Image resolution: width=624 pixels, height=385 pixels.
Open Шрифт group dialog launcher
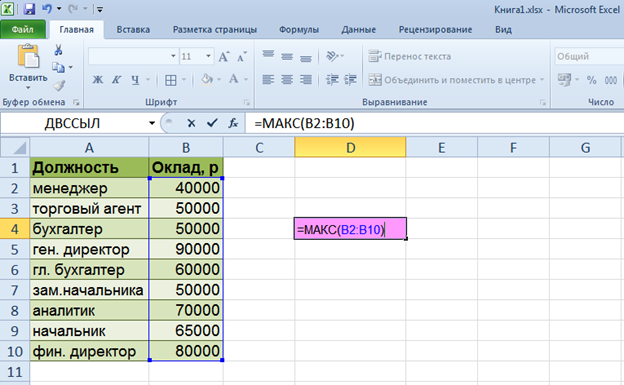pyautogui.click(x=247, y=103)
